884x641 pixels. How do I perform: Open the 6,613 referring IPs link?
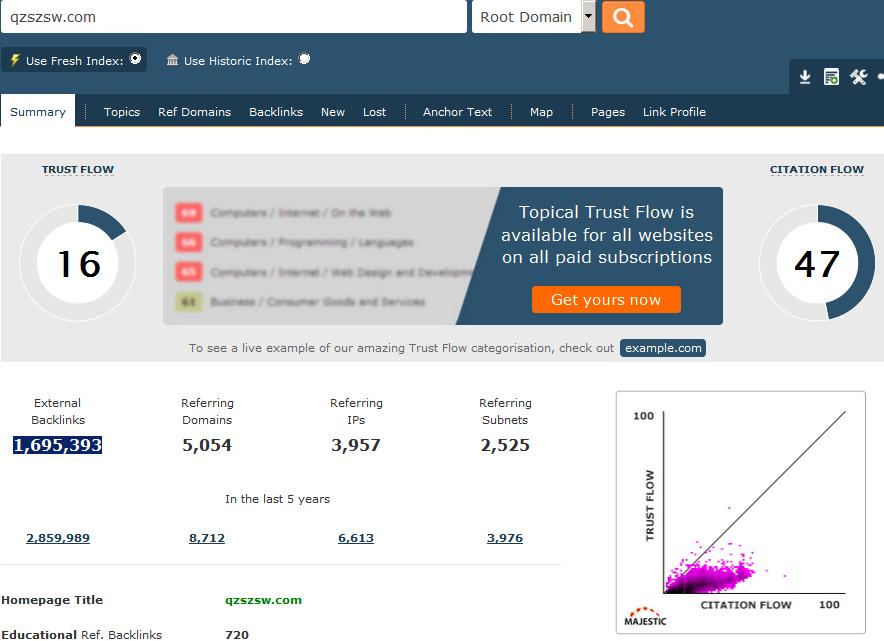tap(356, 538)
